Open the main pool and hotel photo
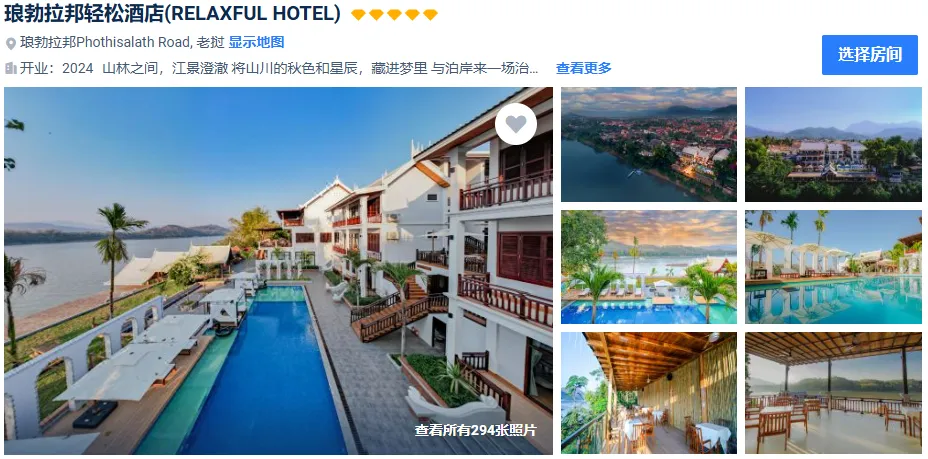 [x=278, y=271]
